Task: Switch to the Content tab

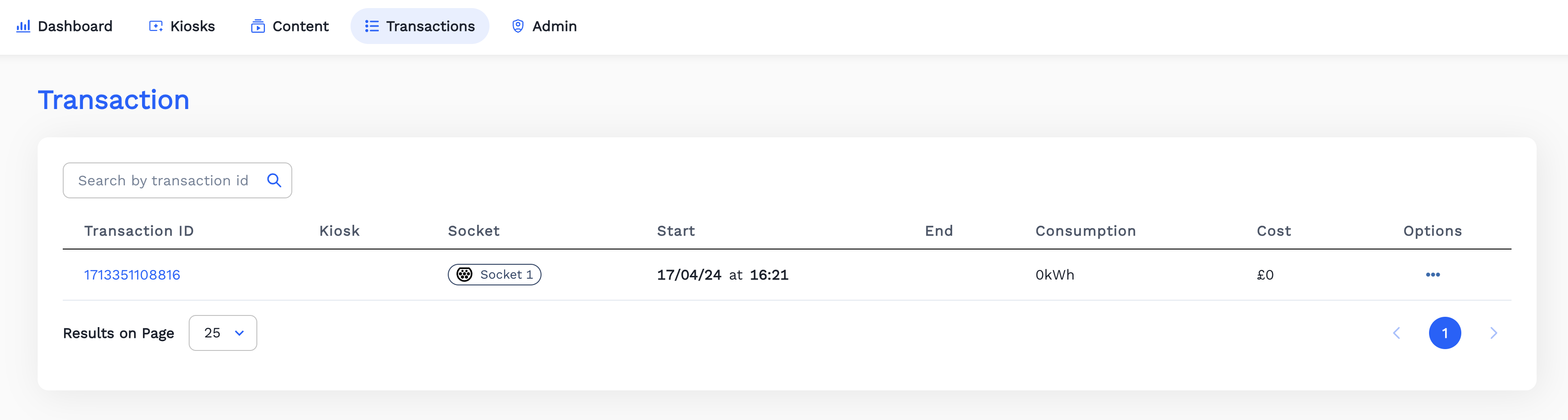Action: point(290,26)
